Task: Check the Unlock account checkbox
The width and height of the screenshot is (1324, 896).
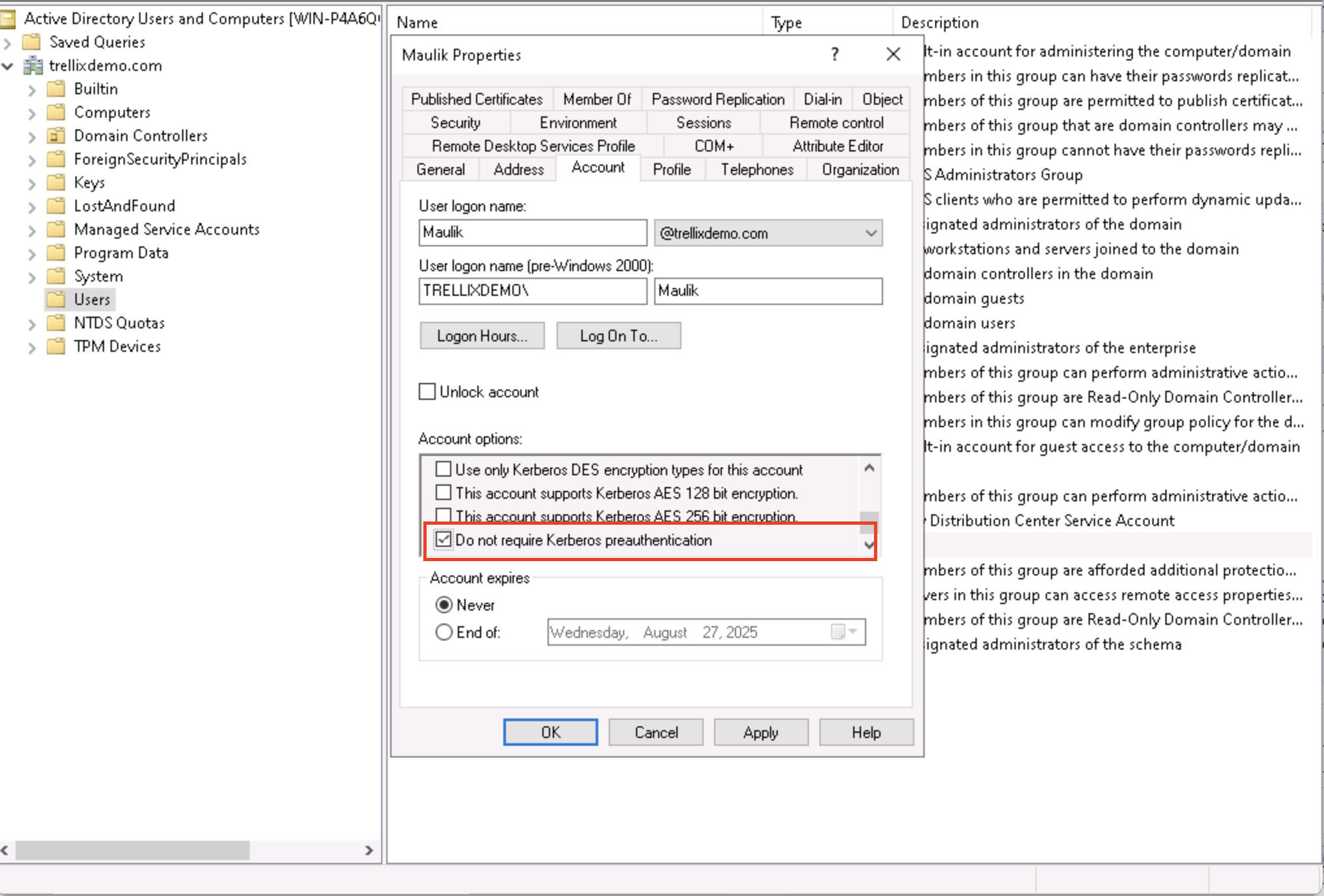Action: (x=427, y=391)
